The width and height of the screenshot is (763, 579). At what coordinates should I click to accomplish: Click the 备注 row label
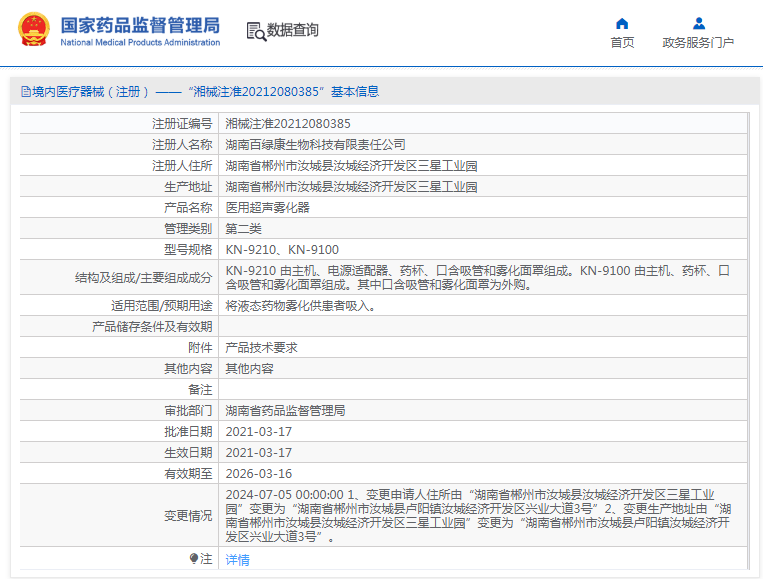(200, 389)
